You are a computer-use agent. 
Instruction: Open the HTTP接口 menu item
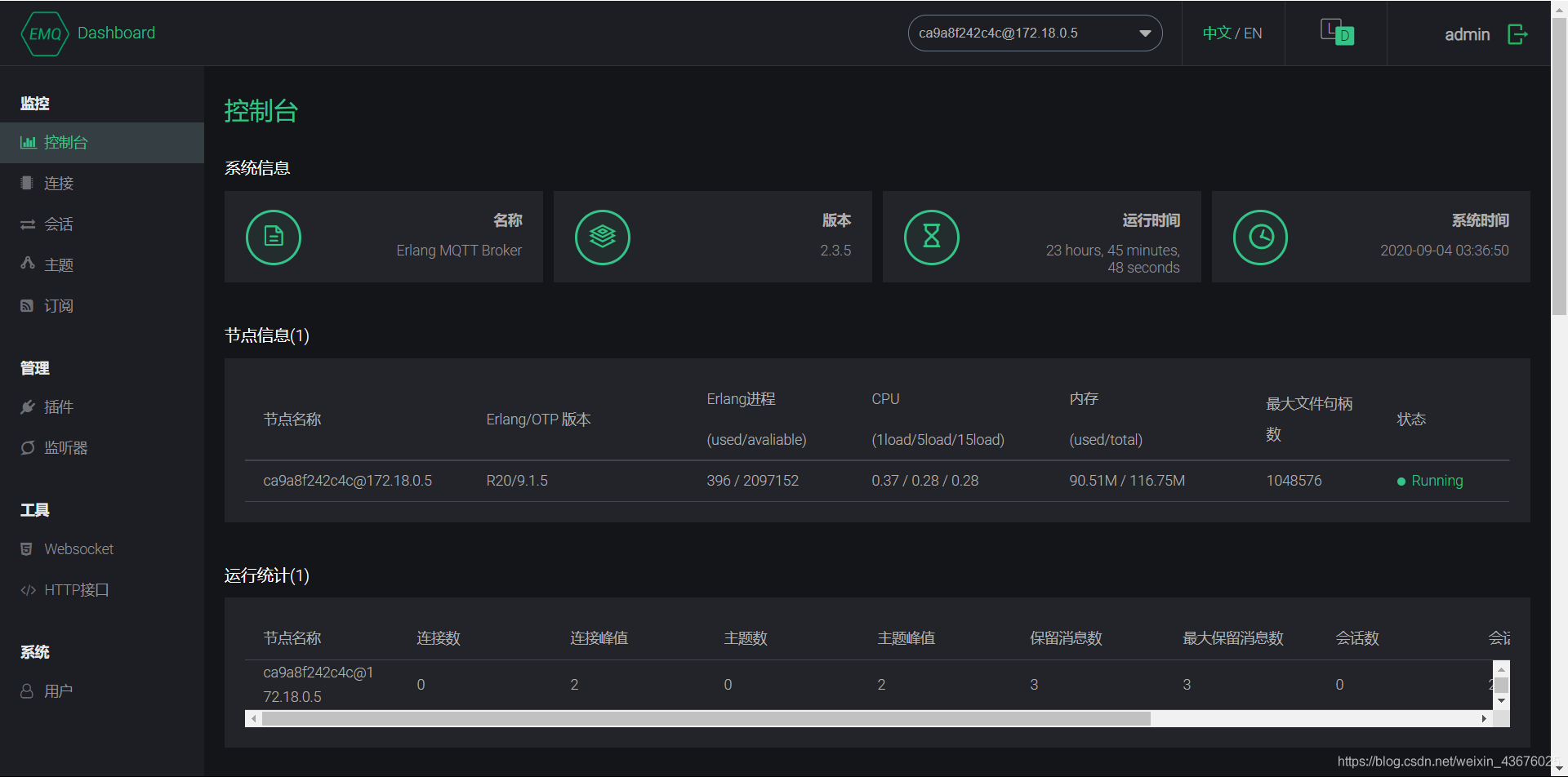tap(77, 589)
